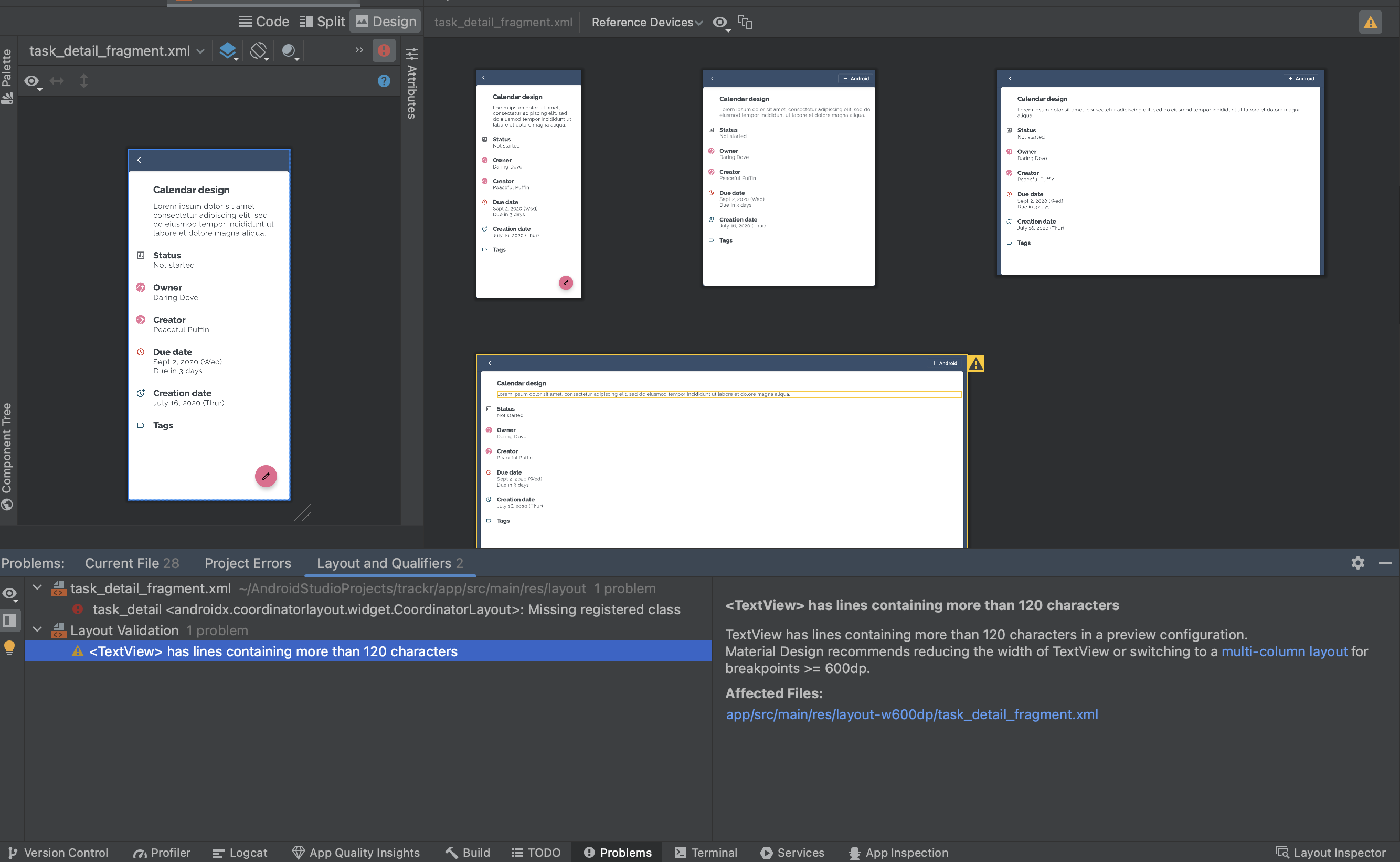The height and width of the screenshot is (862, 1400).
Task: Click the affected file path link
Action: (912, 713)
